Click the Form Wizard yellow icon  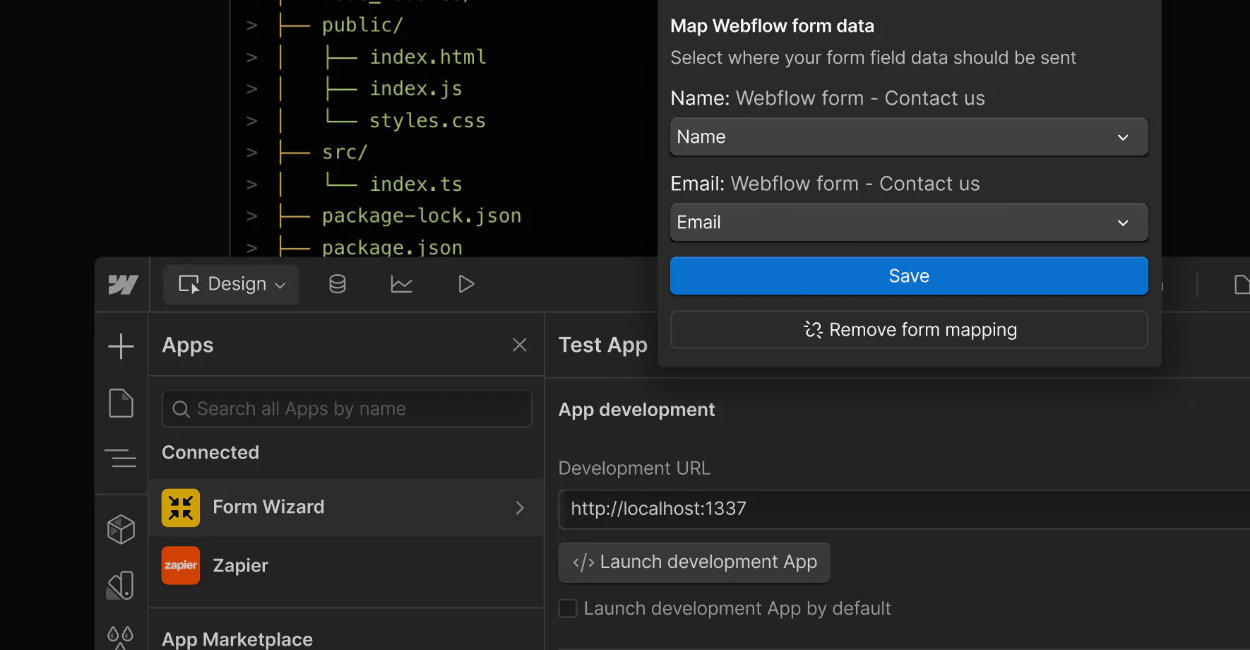point(181,508)
